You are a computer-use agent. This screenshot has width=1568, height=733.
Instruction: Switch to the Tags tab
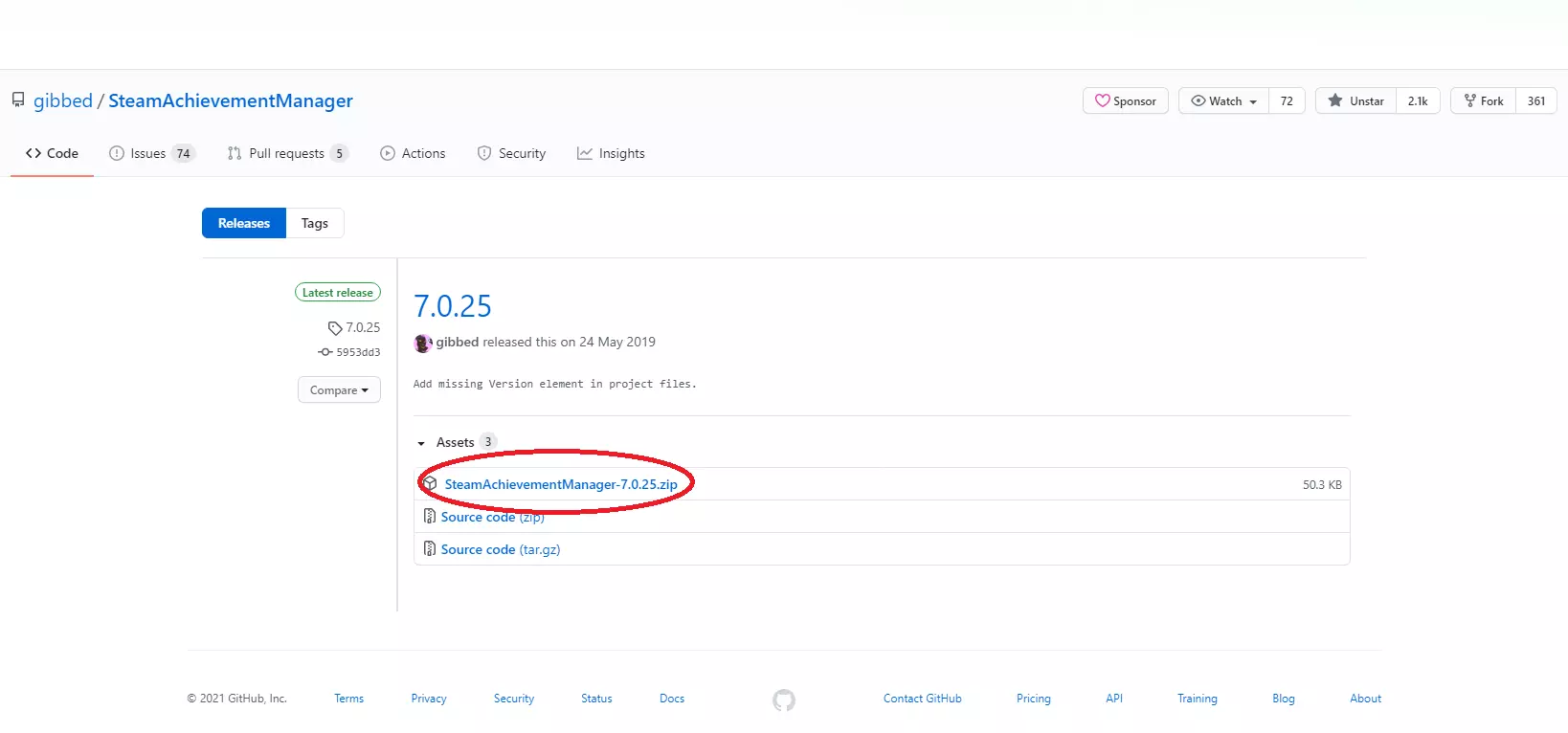point(314,223)
